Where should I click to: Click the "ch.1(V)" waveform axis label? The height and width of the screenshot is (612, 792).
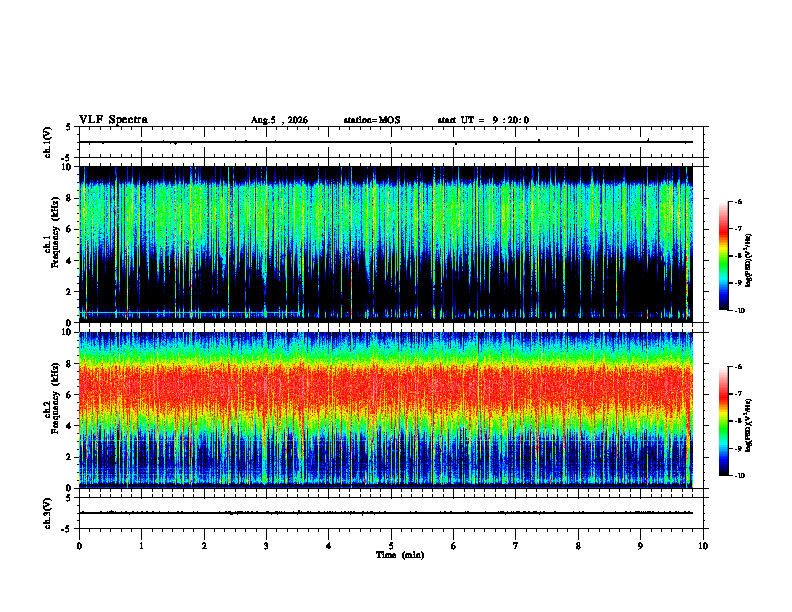[48, 142]
